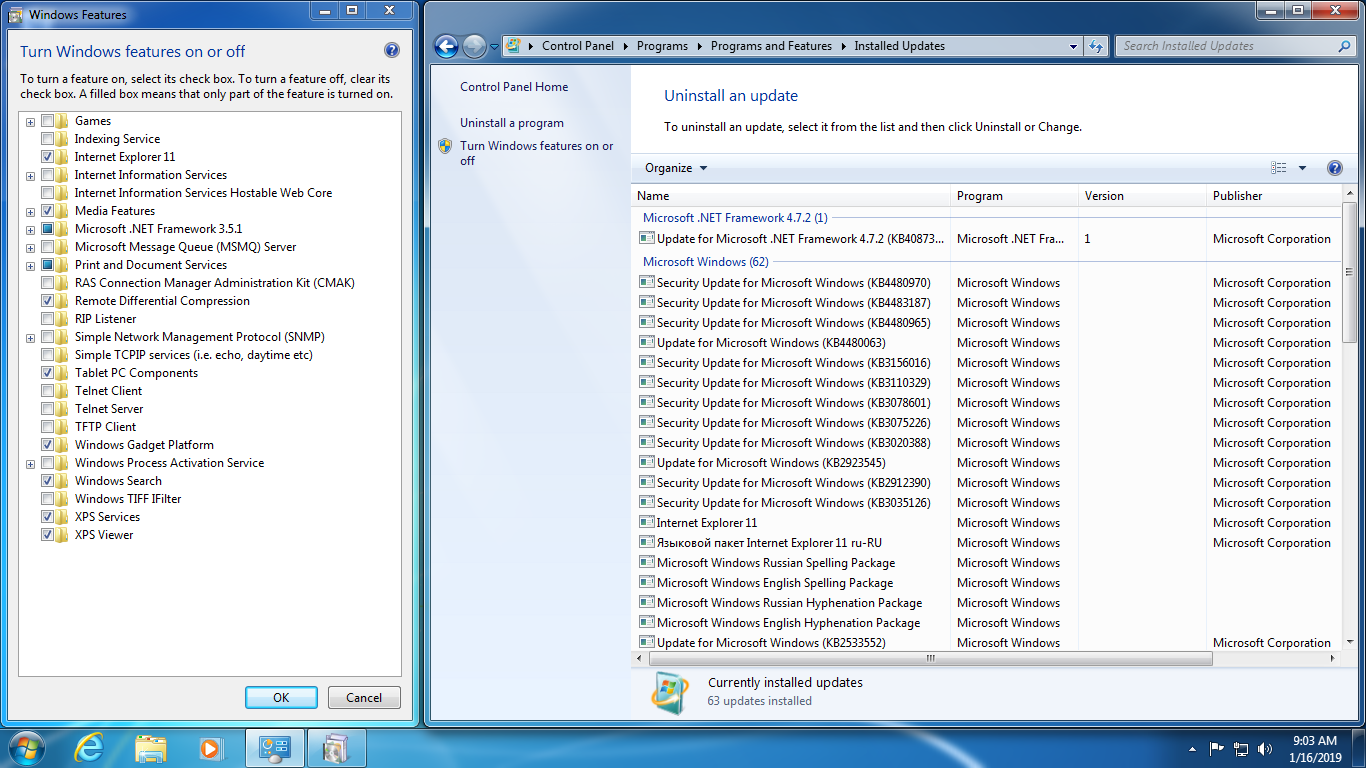The width and height of the screenshot is (1366, 768).
Task: Open Windows Media Player from taskbar
Action: pos(211,748)
